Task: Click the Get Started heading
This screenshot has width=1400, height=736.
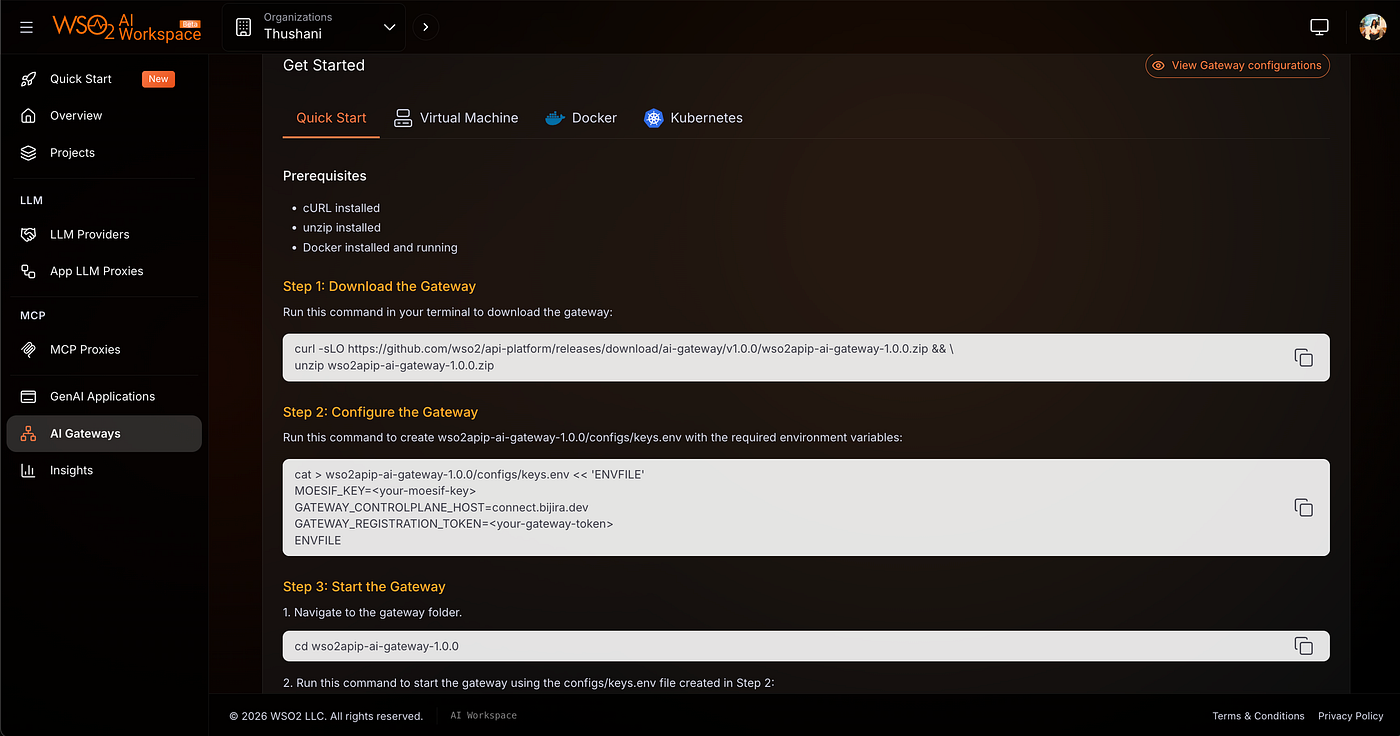Action: (x=324, y=66)
